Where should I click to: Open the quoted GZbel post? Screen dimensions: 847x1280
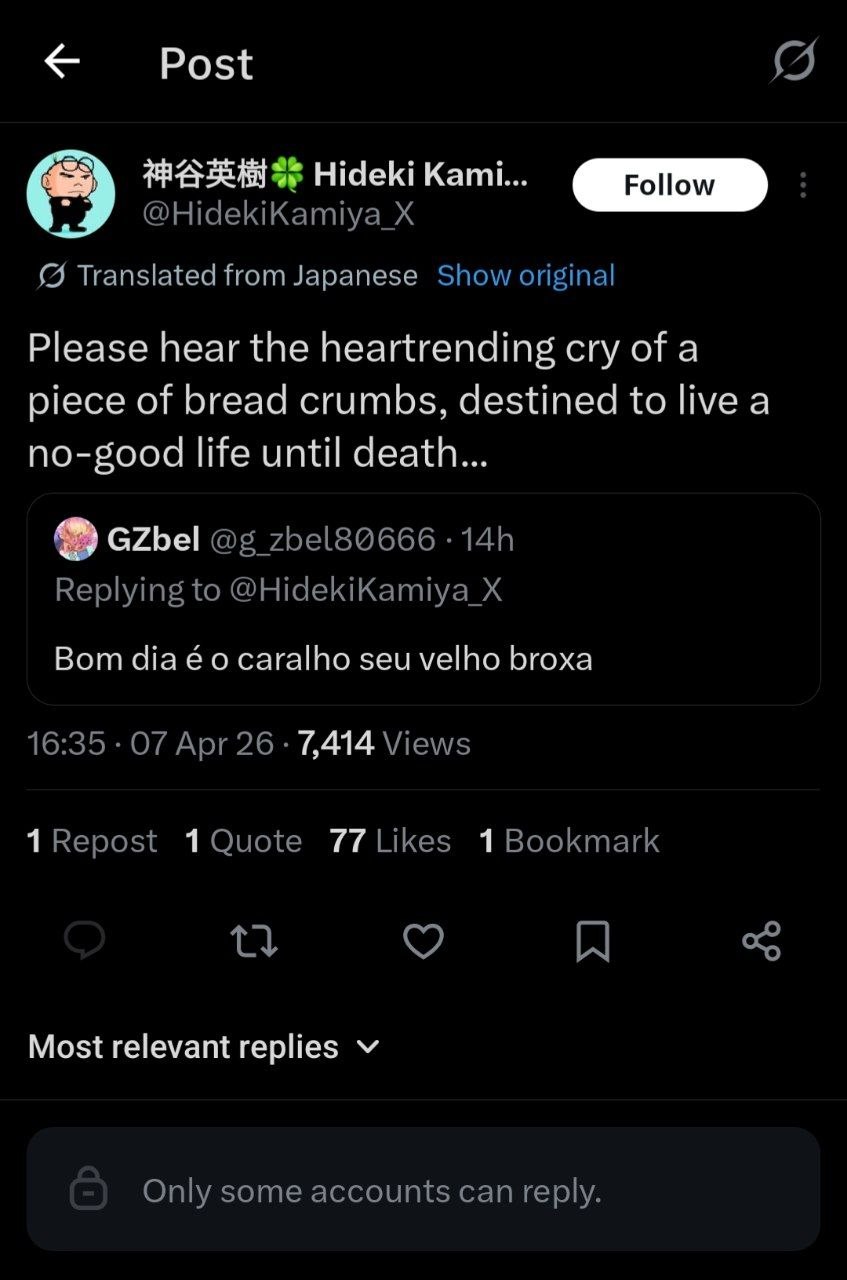click(x=423, y=659)
